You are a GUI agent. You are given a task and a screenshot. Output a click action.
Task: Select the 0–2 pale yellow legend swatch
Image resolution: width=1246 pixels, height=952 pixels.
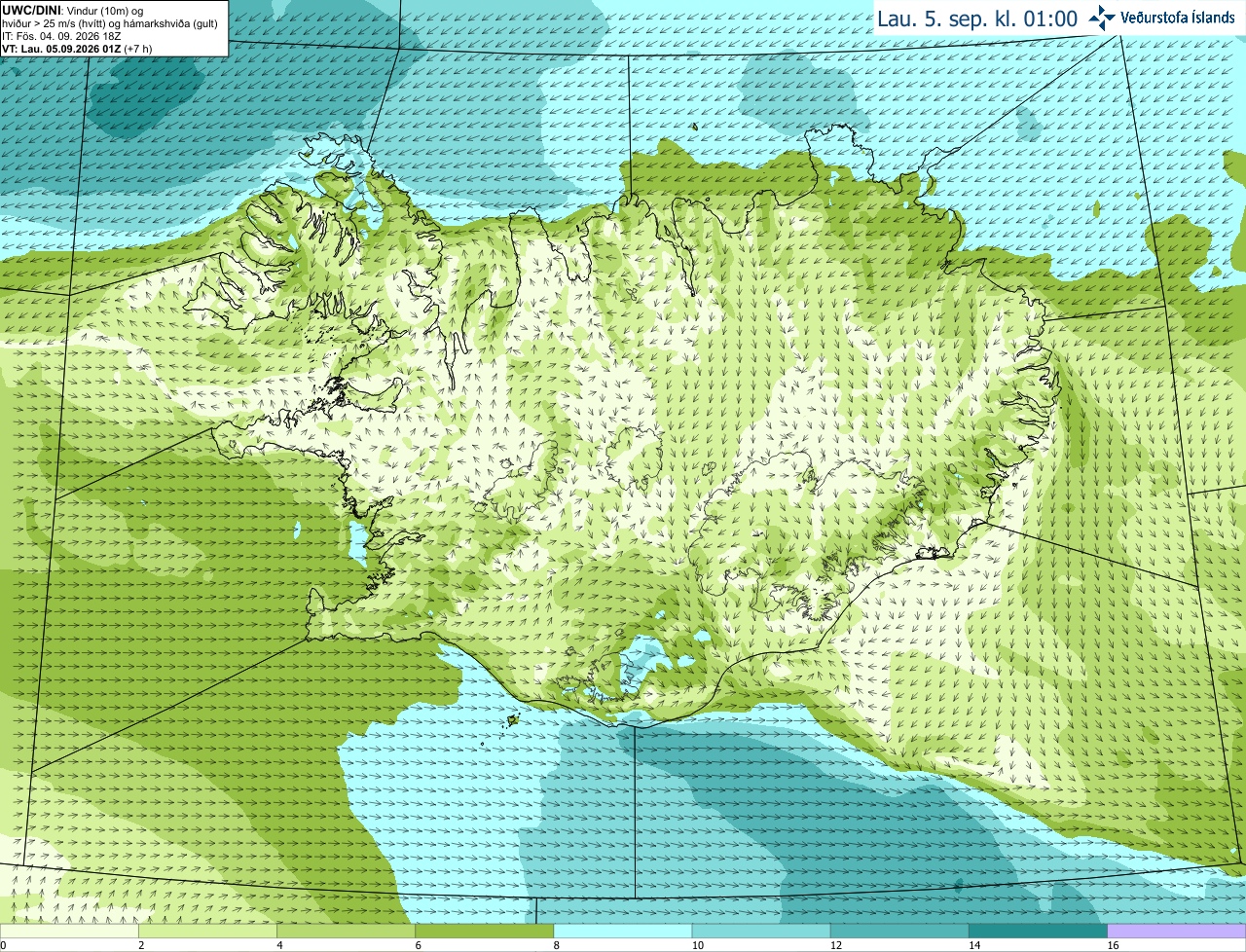click(x=70, y=932)
